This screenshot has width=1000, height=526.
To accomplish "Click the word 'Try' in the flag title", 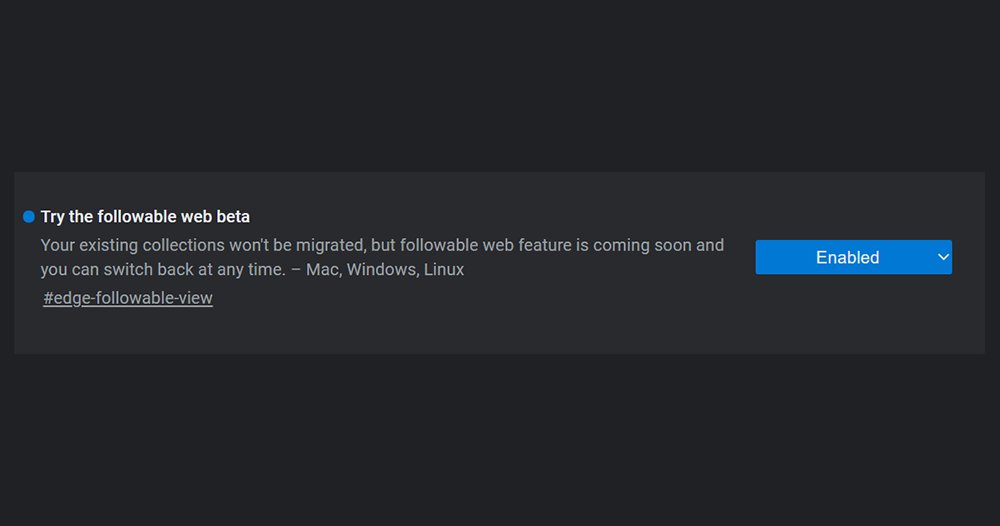I will [52, 217].
